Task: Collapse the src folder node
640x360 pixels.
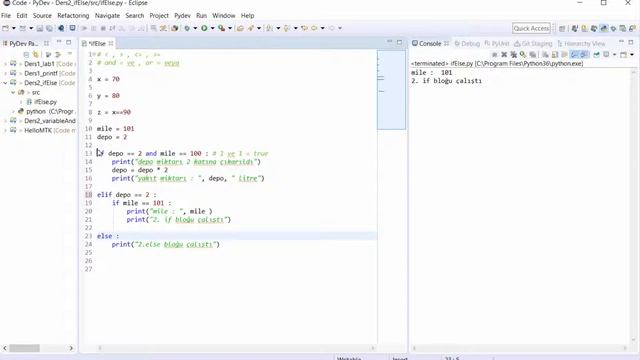Action: tap(13, 92)
